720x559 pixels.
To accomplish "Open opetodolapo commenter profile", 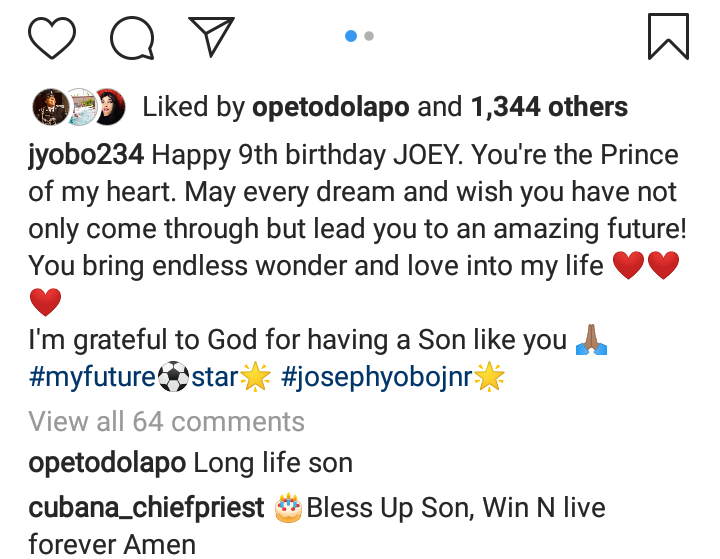I will pos(107,464).
